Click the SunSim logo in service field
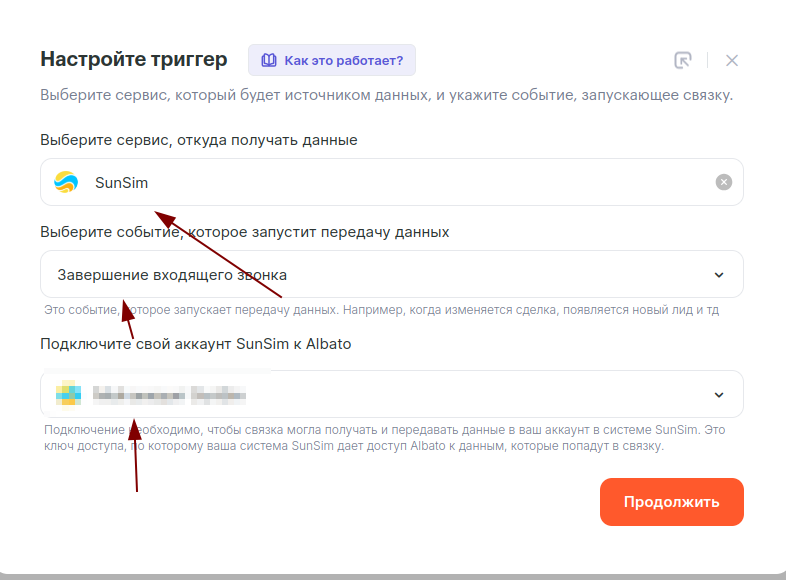 point(66,182)
